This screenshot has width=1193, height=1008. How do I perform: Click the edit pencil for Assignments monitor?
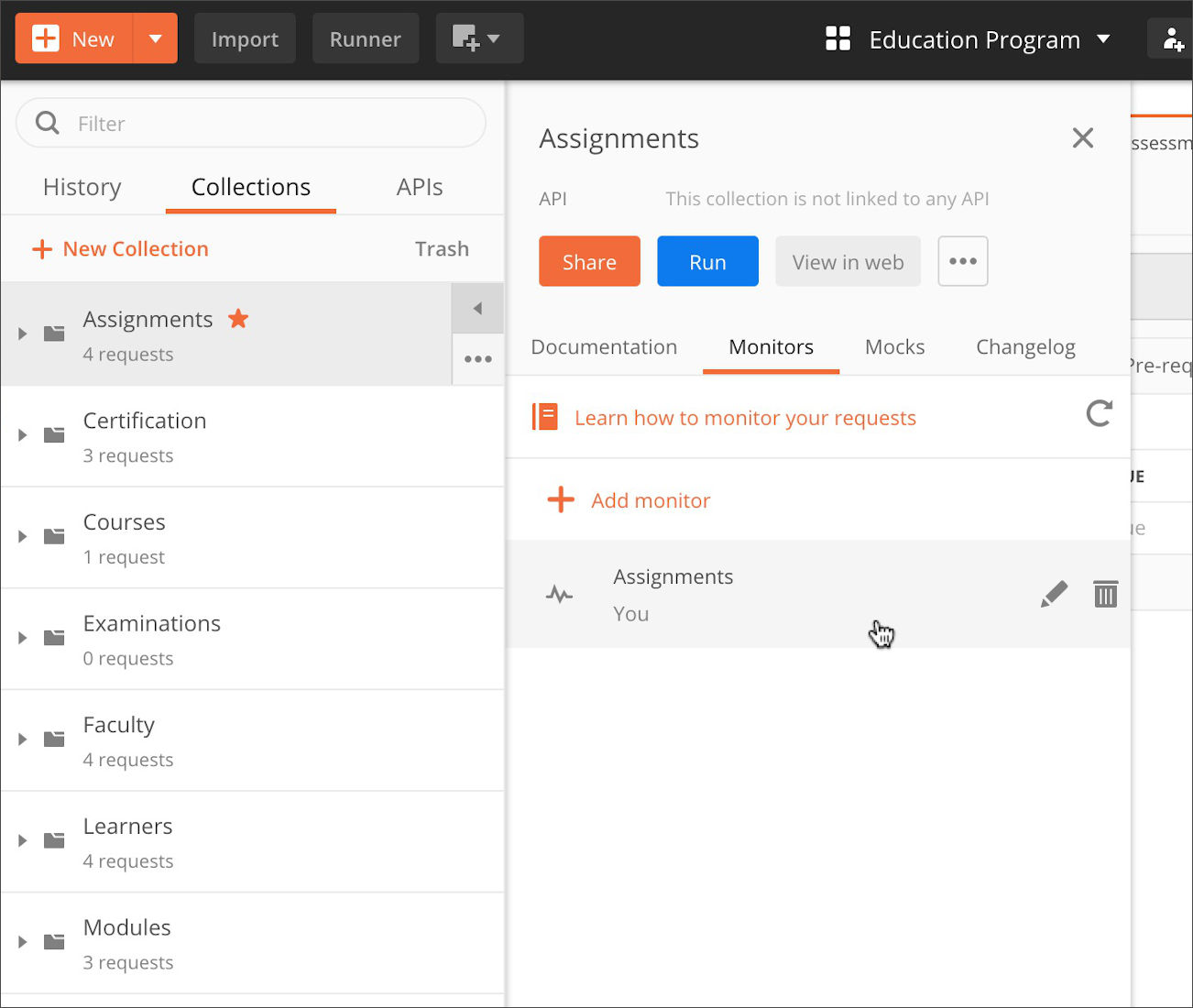click(x=1054, y=594)
